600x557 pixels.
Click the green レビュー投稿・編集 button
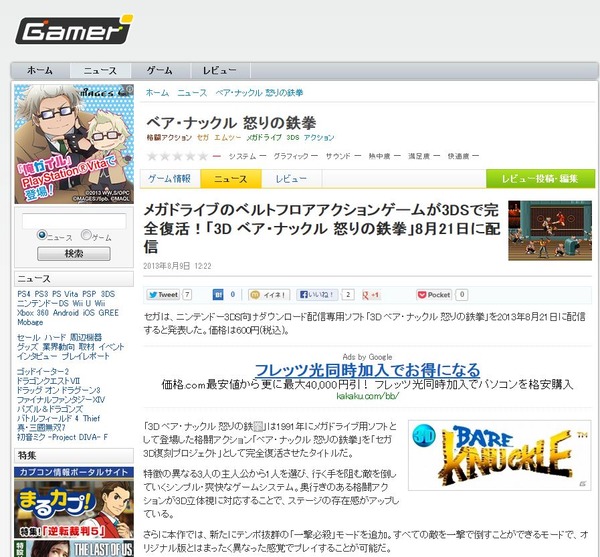540,179
